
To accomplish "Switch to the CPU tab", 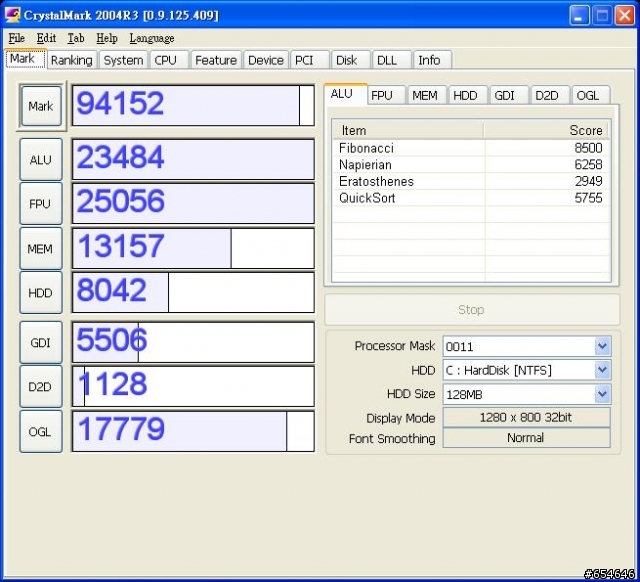I will pyautogui.click(x=169, y=60).
